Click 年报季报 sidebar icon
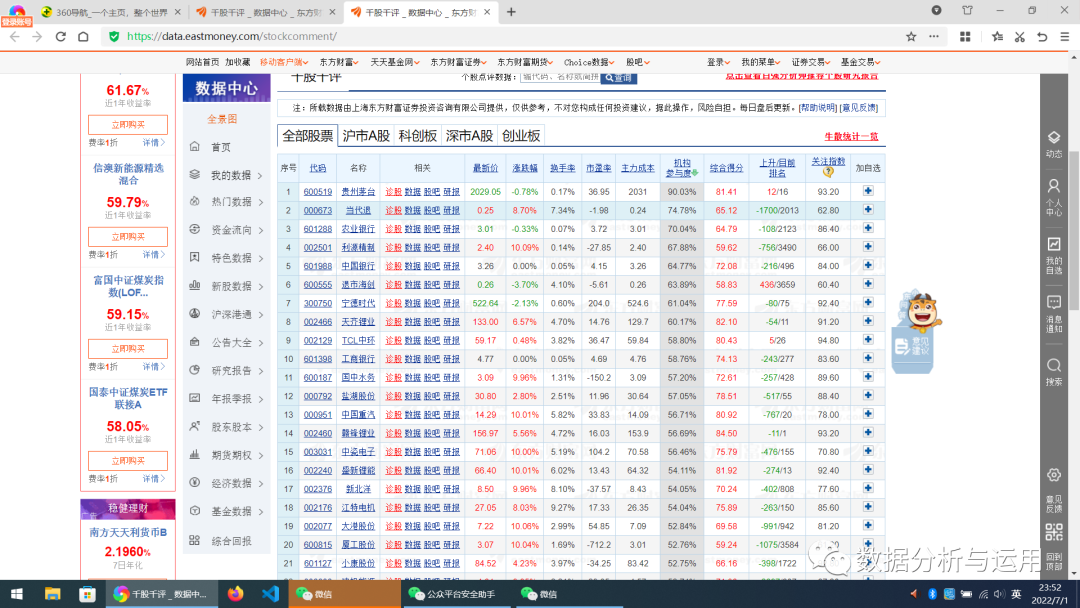 tap(195, 398)
